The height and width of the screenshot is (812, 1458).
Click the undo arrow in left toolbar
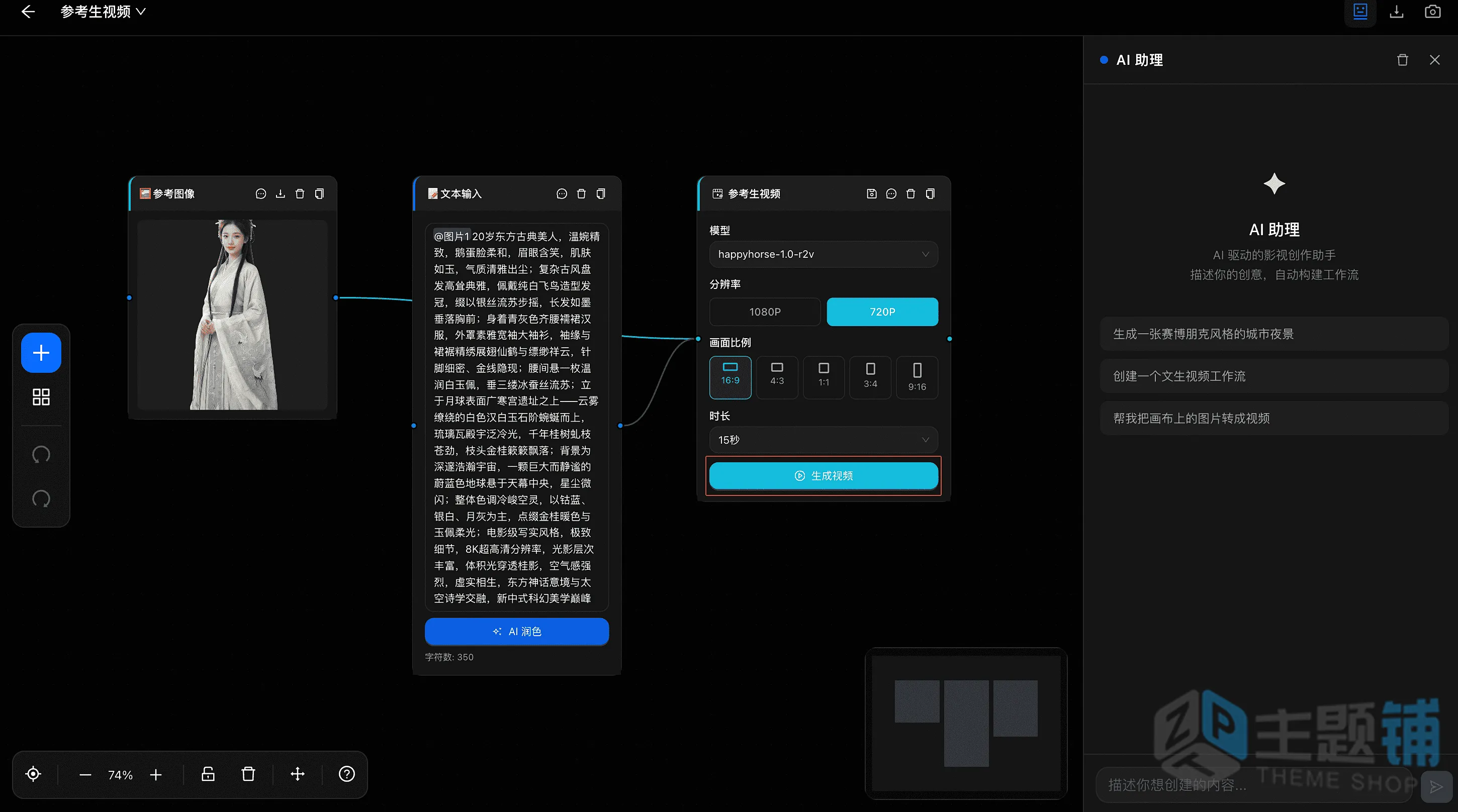point(41,454)
